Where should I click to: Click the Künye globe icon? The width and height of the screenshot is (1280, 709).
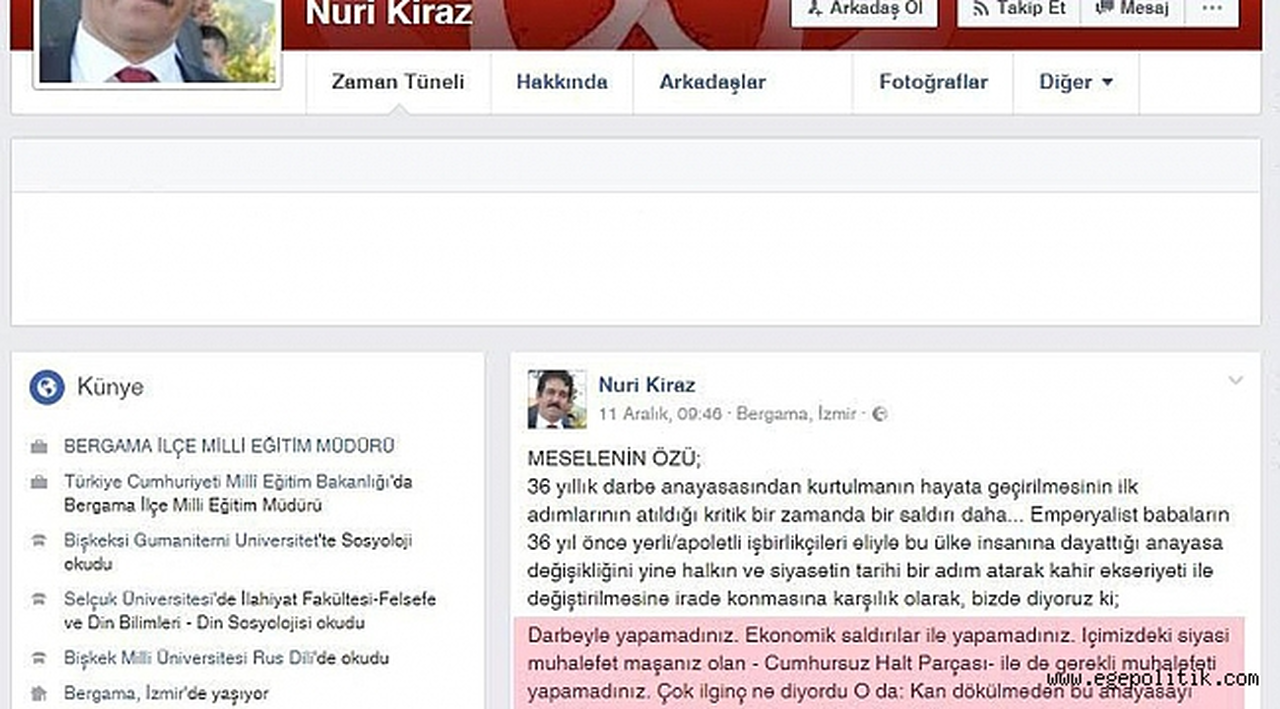pos(47,387)
